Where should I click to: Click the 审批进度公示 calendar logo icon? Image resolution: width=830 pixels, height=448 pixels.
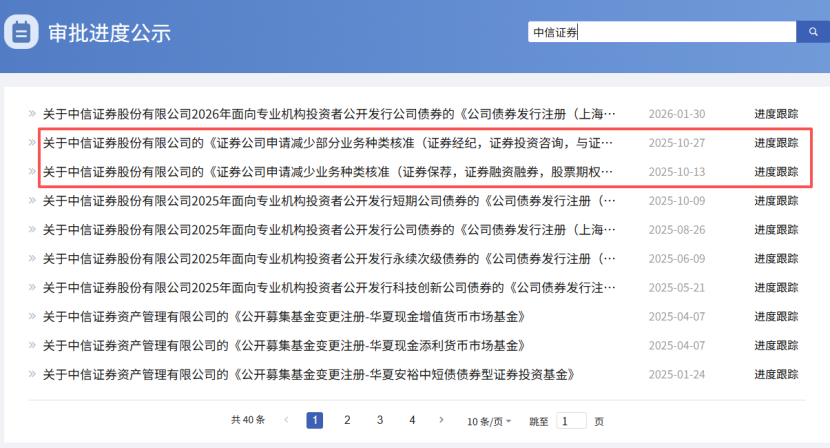pos(22,32)
